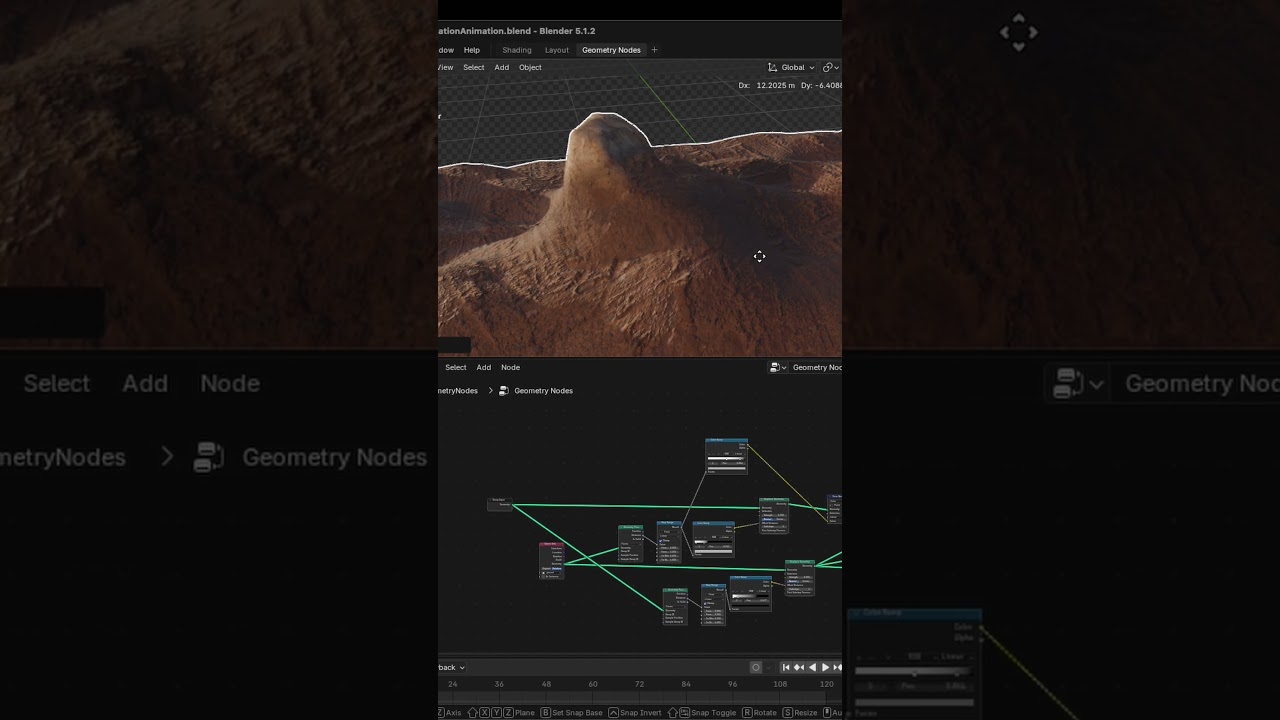Select the red Object Info node
The width and height of the screenshot is (1280, 720).
551,561
